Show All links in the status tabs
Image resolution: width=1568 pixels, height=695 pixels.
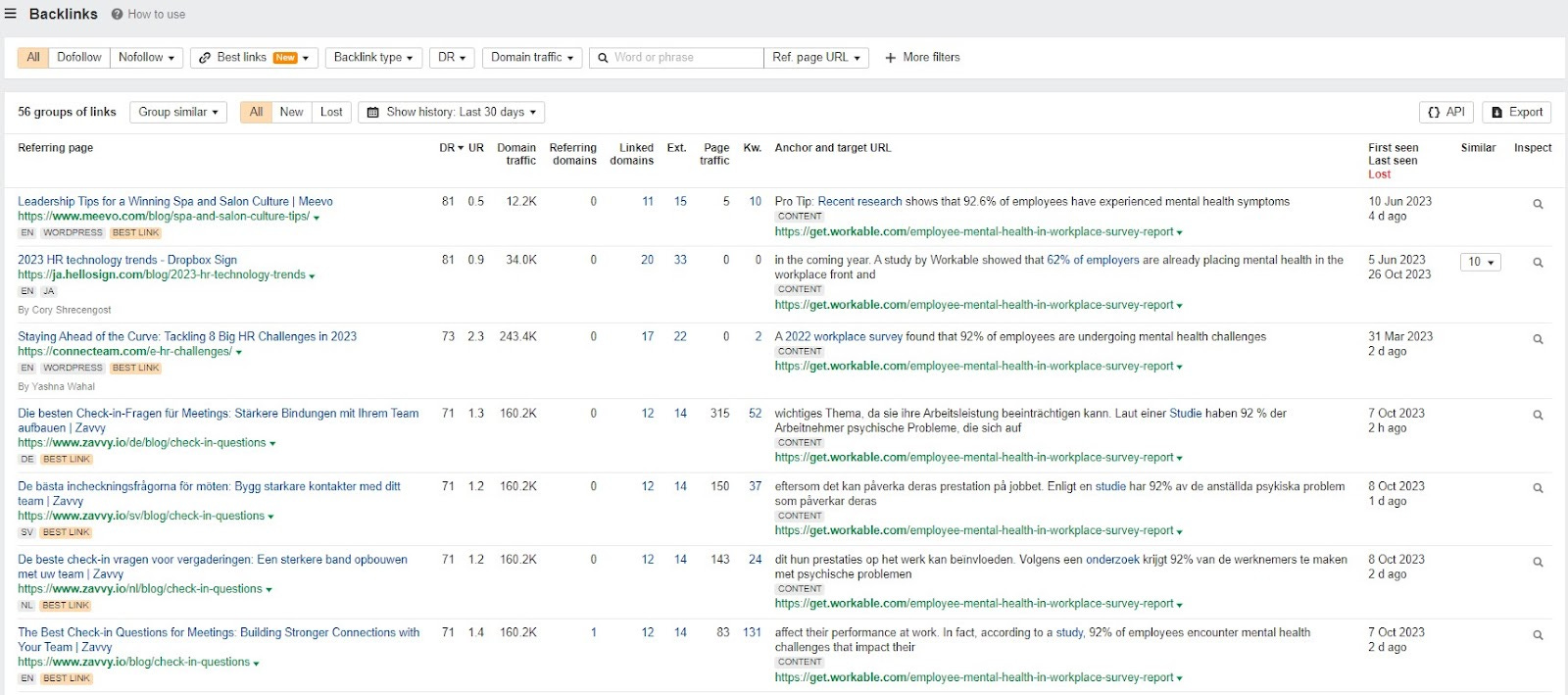click(x=256, y=112)
